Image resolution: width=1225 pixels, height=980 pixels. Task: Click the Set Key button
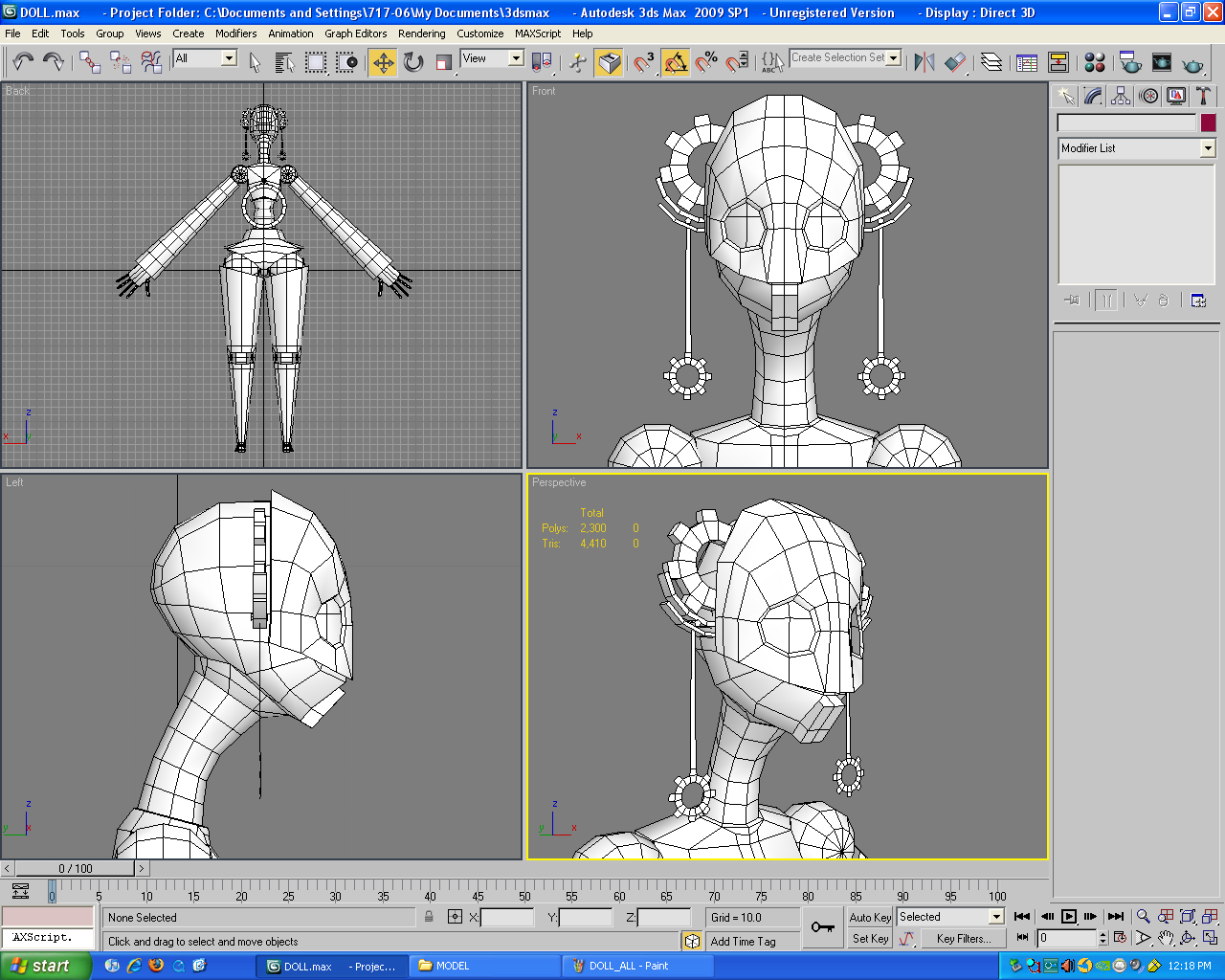(870, 939)
